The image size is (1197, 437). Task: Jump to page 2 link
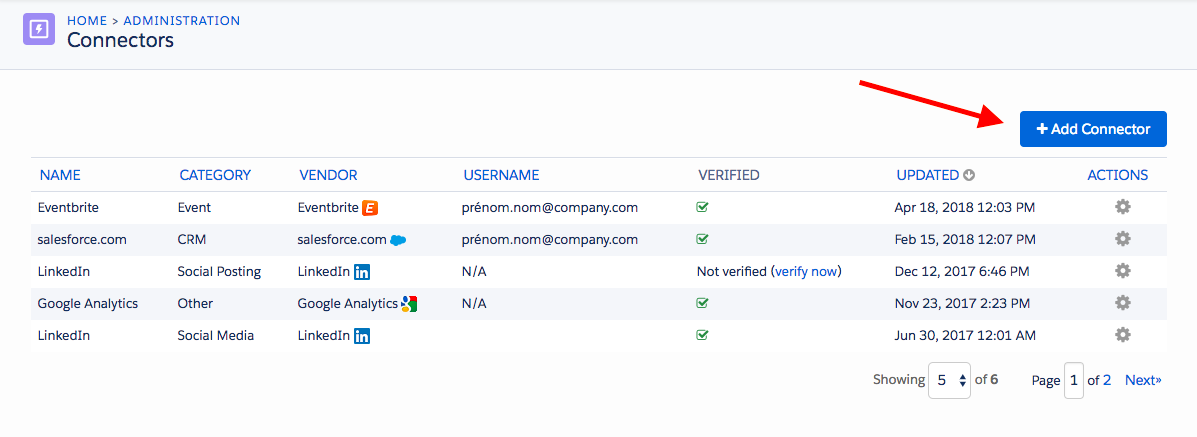click(1107, 380)
